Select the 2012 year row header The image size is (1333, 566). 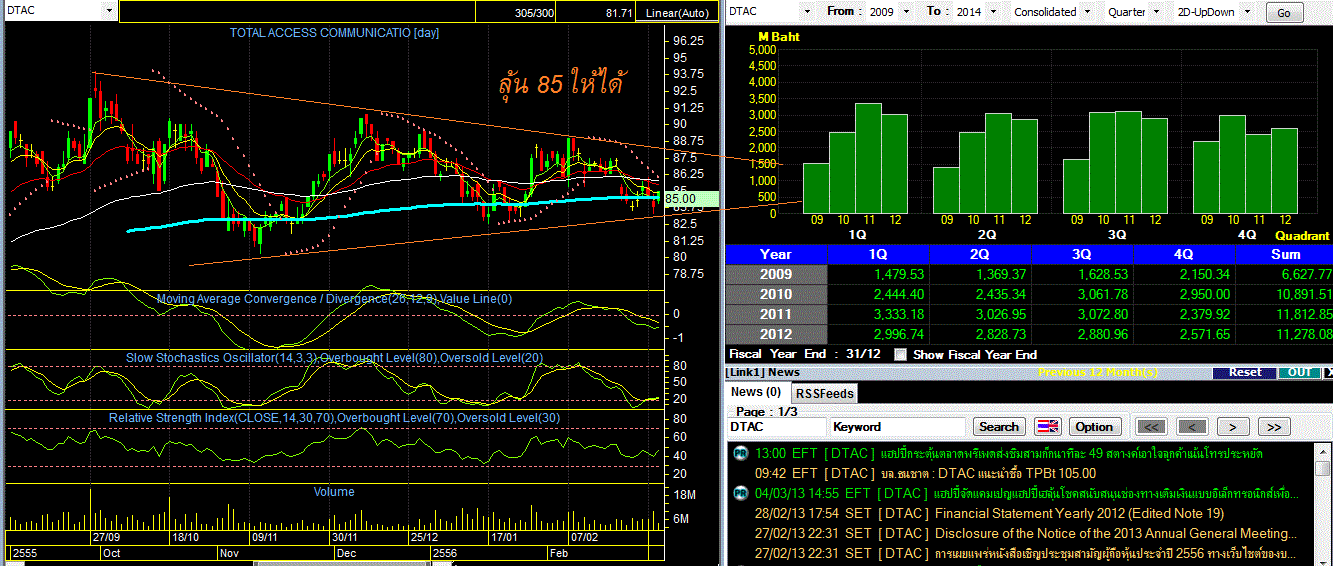(x=776, y=334)
